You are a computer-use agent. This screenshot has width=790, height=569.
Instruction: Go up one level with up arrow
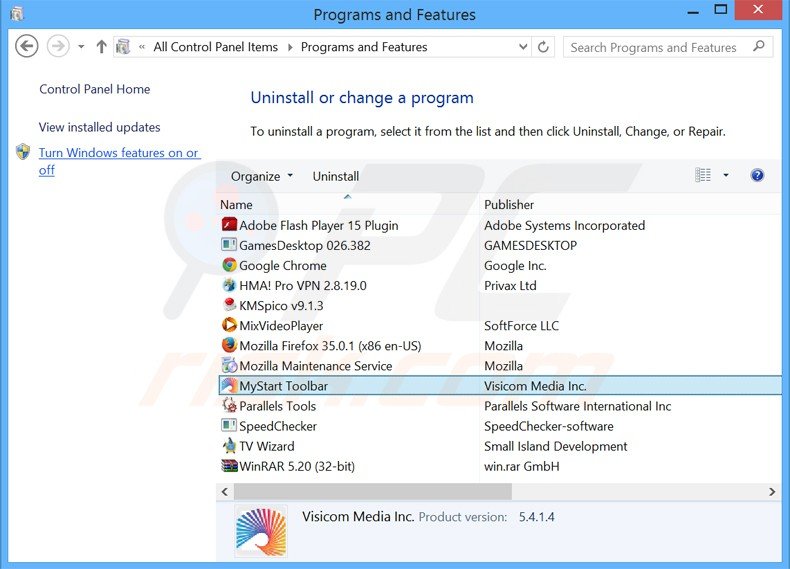pos(101,47)
